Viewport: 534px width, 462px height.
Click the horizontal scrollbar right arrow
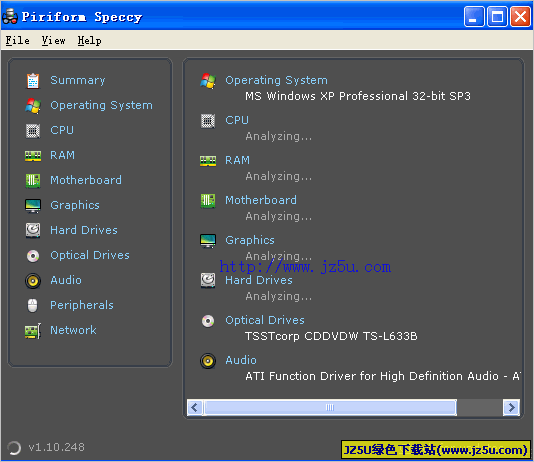(x=512, y=408)
